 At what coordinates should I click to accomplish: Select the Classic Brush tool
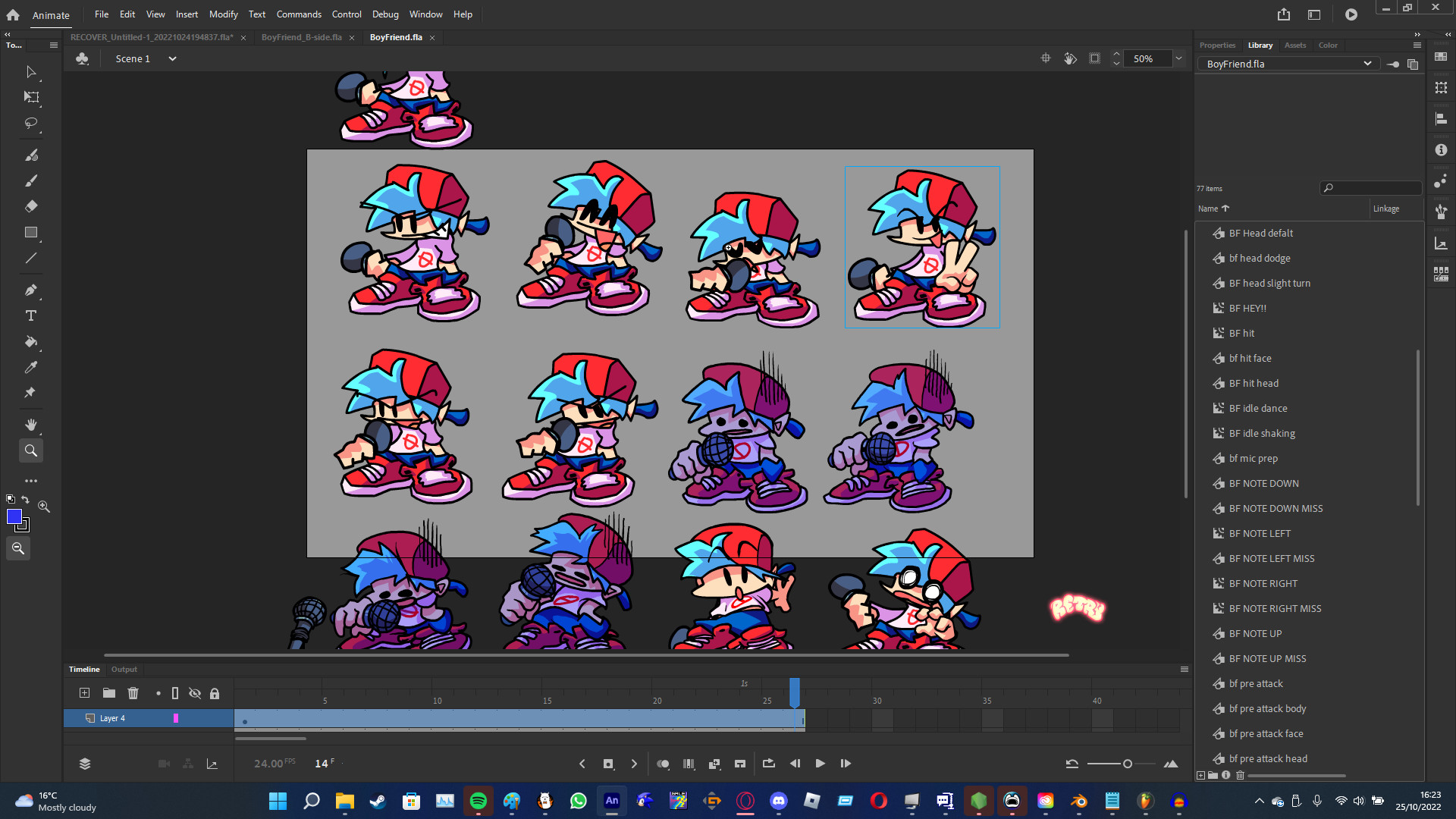pyautogui.click(x=31, y=180)
